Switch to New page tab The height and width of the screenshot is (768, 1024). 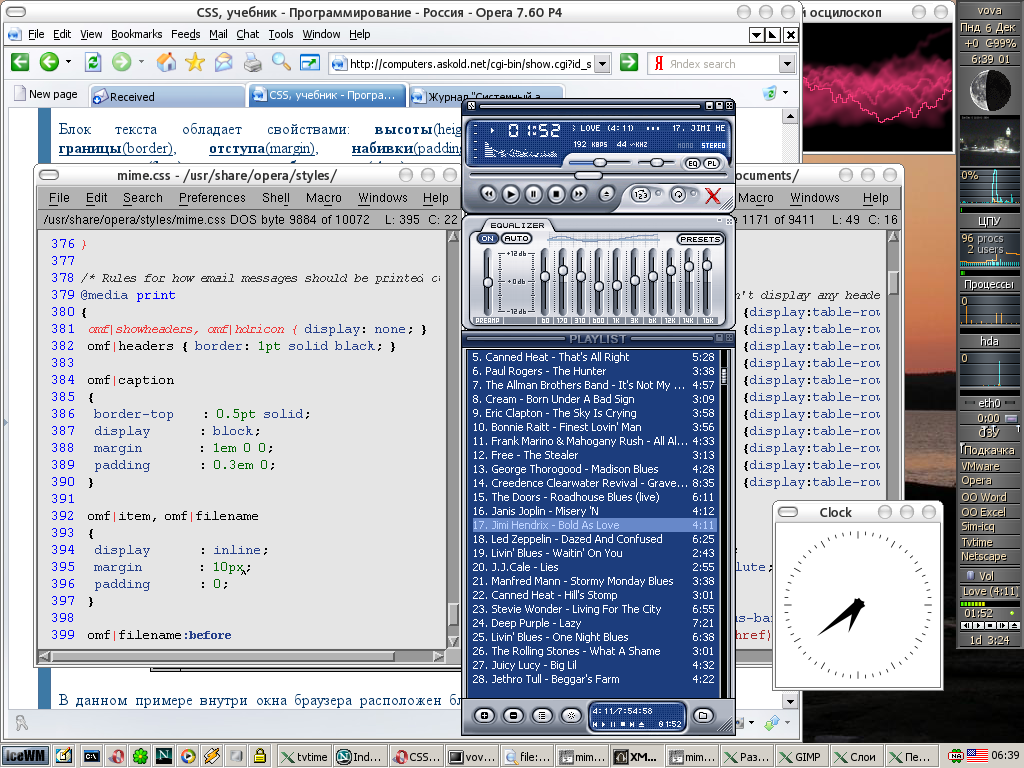click(47, 94)
